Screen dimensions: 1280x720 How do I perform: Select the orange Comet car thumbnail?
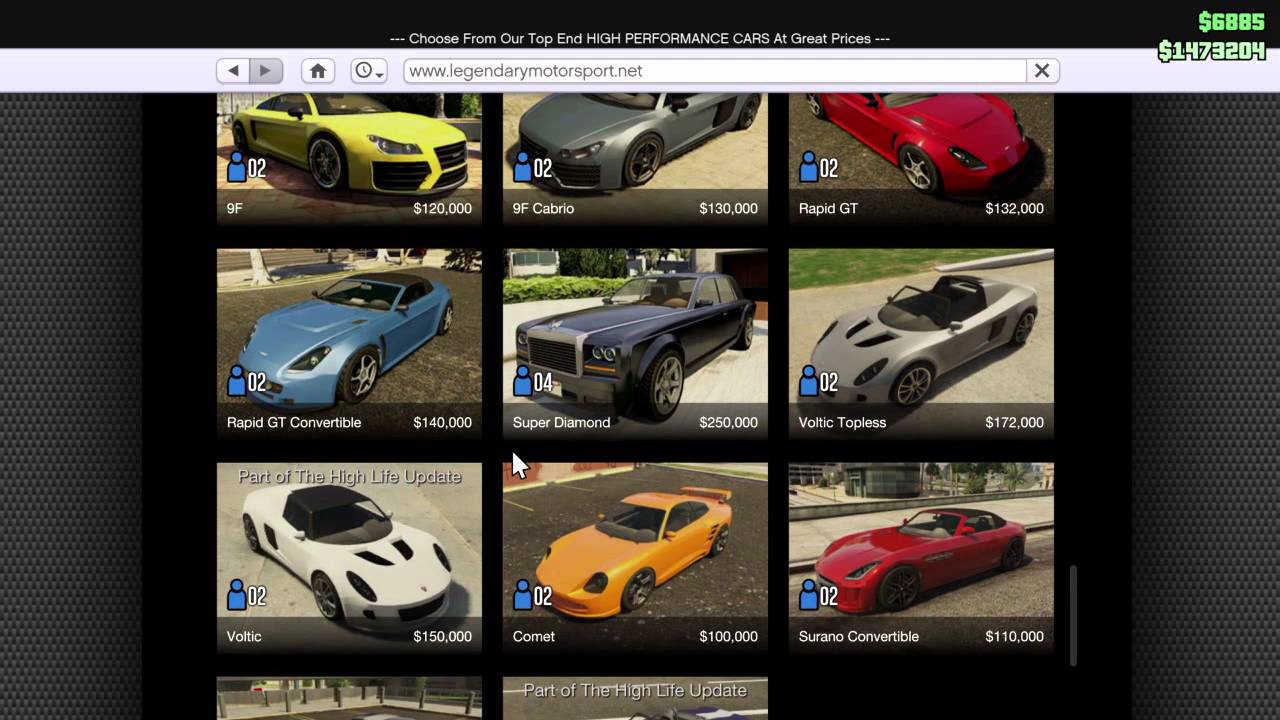pyautogui.click(x=635, y=557)
